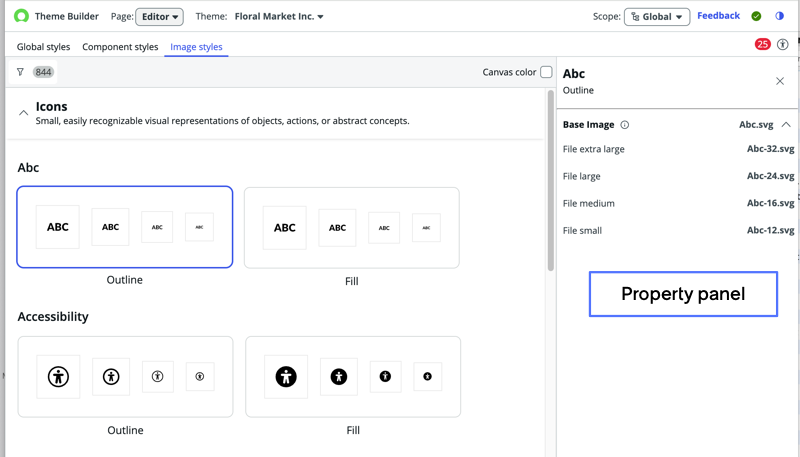This screenshot has height=457, width=800.
Task: Click the Abc-32.svg file value
Action: (x=770, y=149)
